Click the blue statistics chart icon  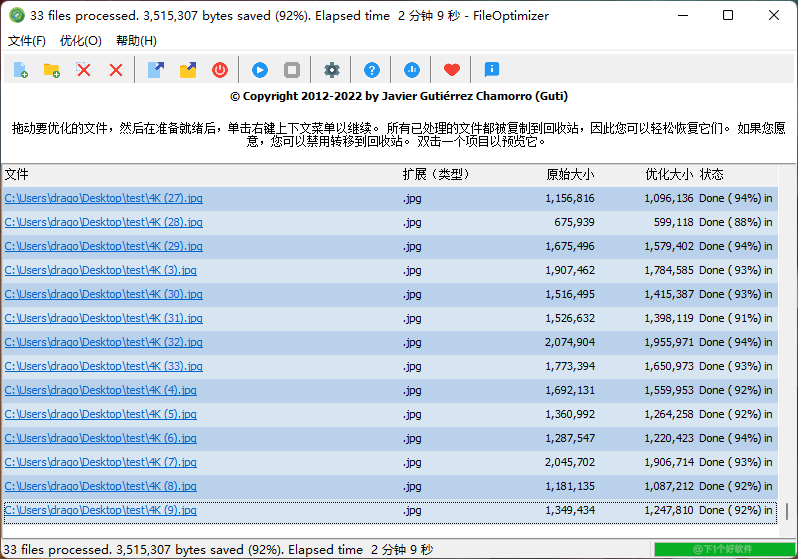click(412, 70)
